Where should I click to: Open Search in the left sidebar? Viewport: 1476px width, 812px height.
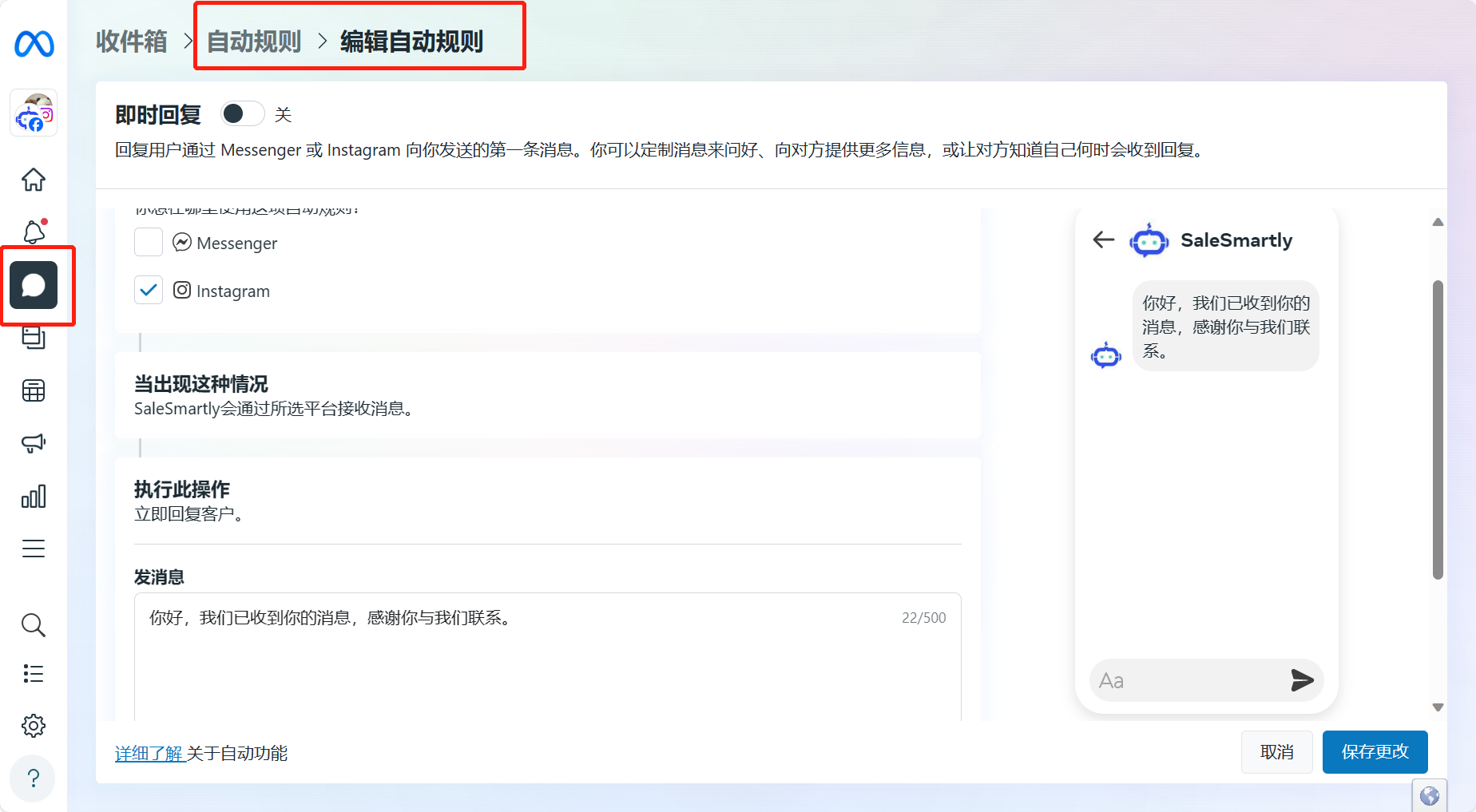click(33, 625)
